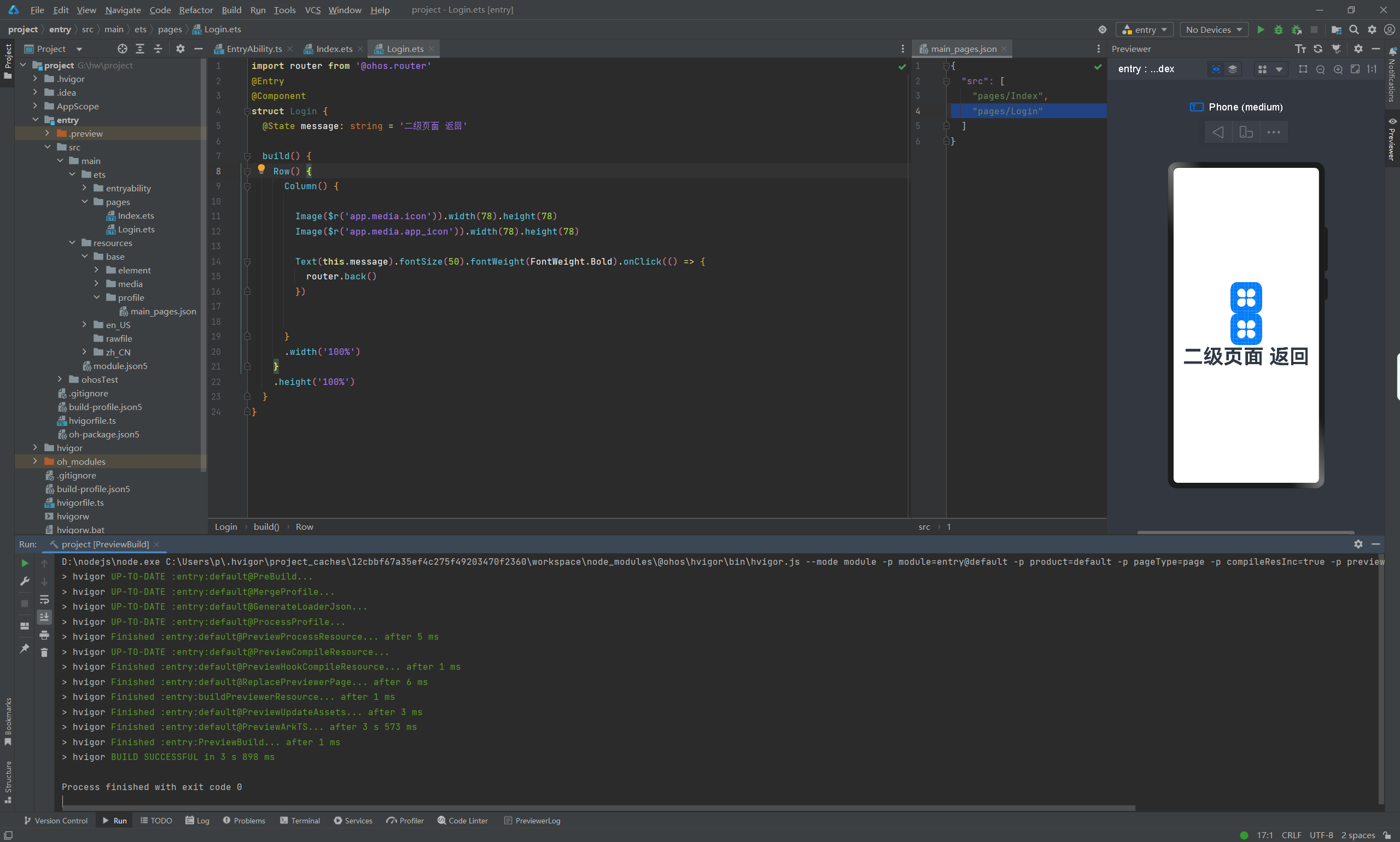This screenshot has width=1400, height=842.
Task: Switch to the Index.ets editor tab
Action: (x=334, y=49)
